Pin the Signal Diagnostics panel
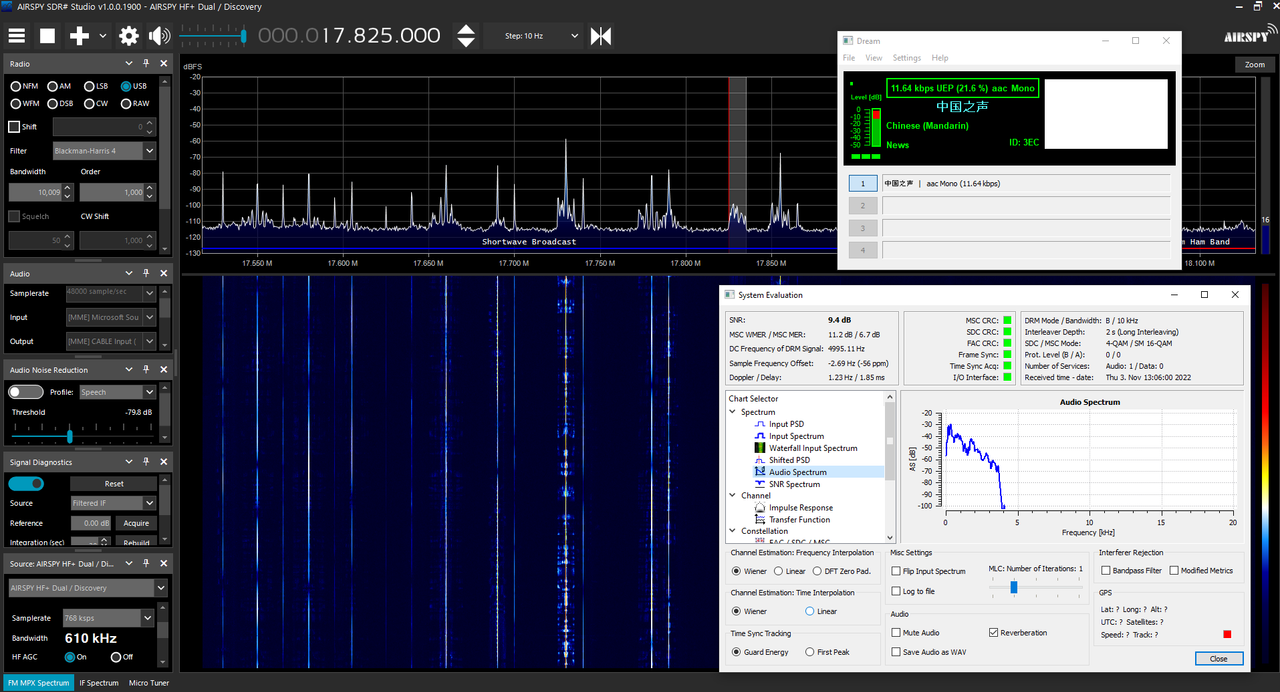The width and height of the screenshot is (1280, 692). [x=146, y=462]
